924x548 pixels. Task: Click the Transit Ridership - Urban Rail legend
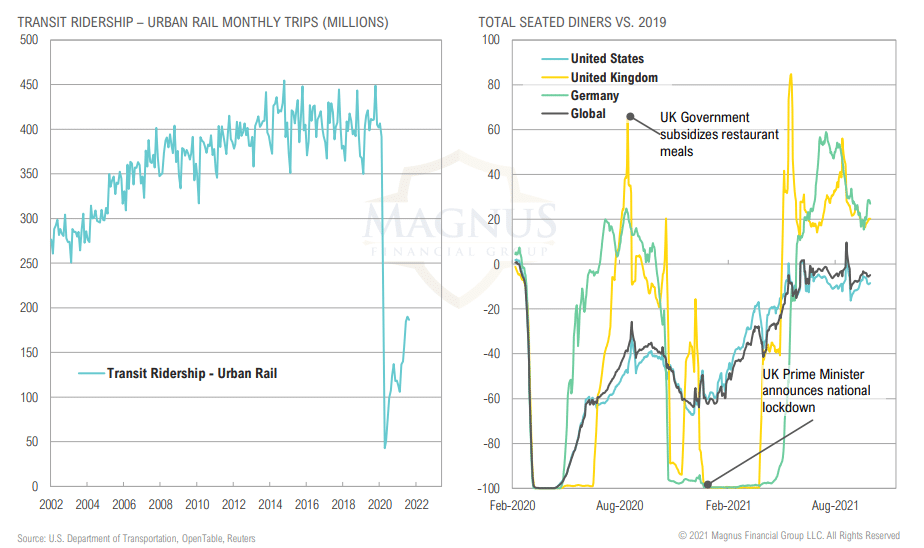[177, 373]
